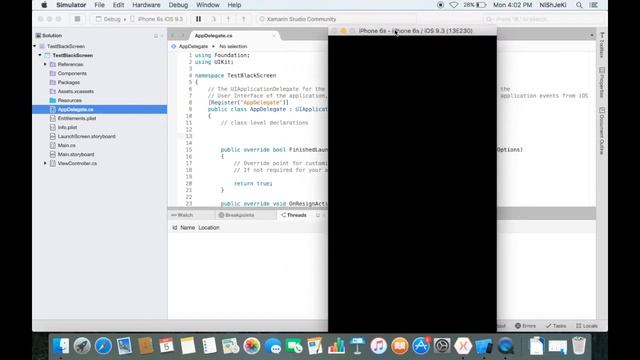Click the Stop button in Xamarin toolbar
The height and width of the screenshot is (360, 640).
pyautogui.click(x=77, y=19)
